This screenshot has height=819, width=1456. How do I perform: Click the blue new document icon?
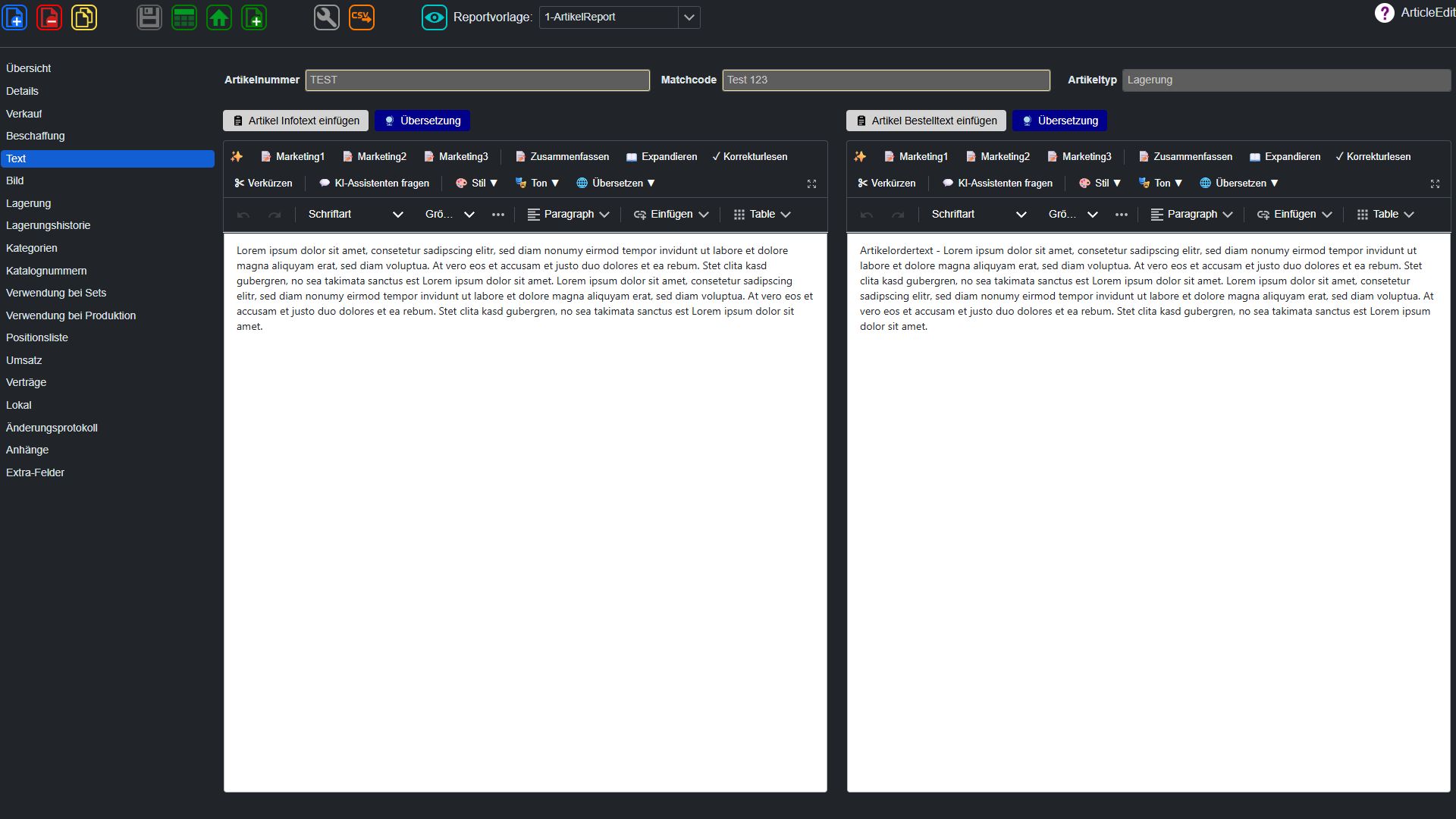point(14,17)
